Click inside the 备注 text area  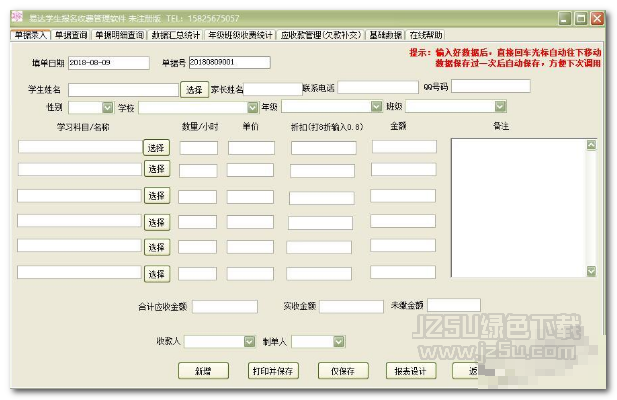click(x=519, y=208)
